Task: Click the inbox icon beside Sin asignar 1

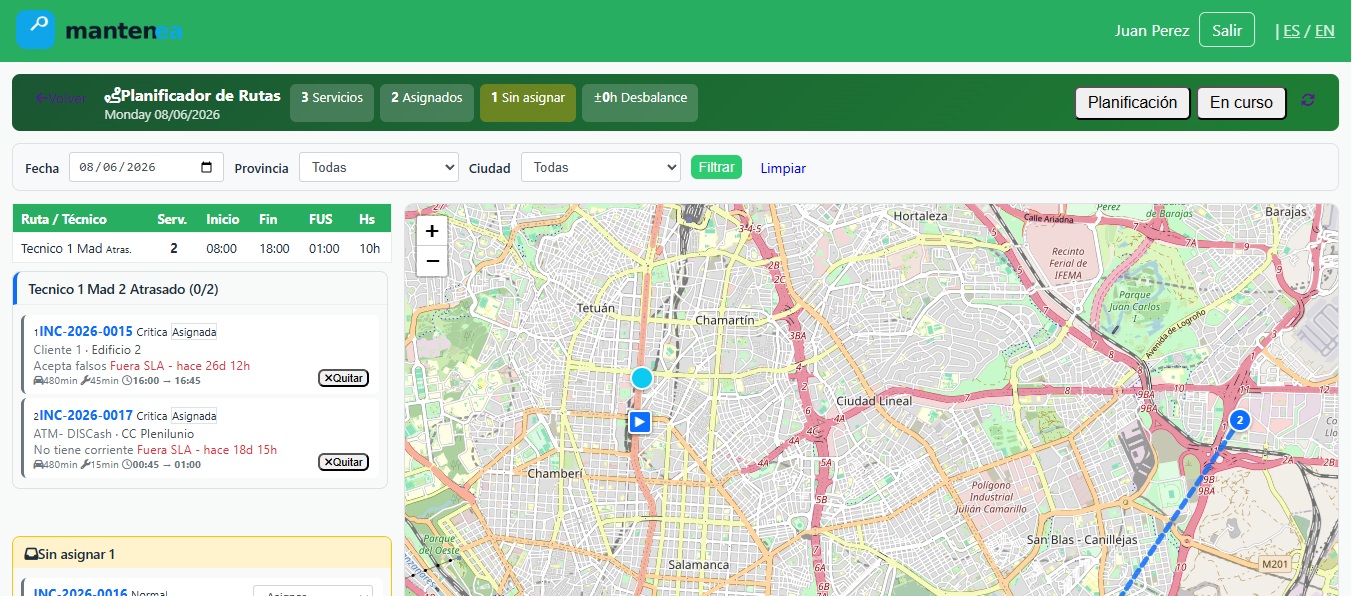Action: (x=31, y=554)
